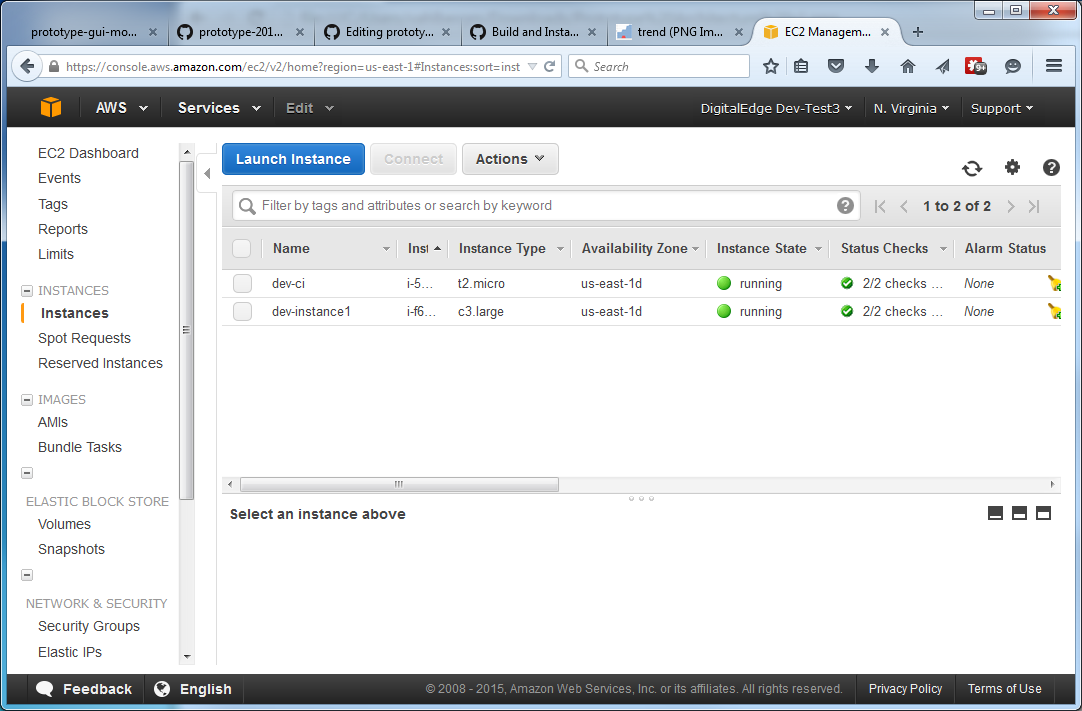This screenshot has height=711, width=1082.
Task: Open the AWS dropdown menu
Action: tap(121, 108)
